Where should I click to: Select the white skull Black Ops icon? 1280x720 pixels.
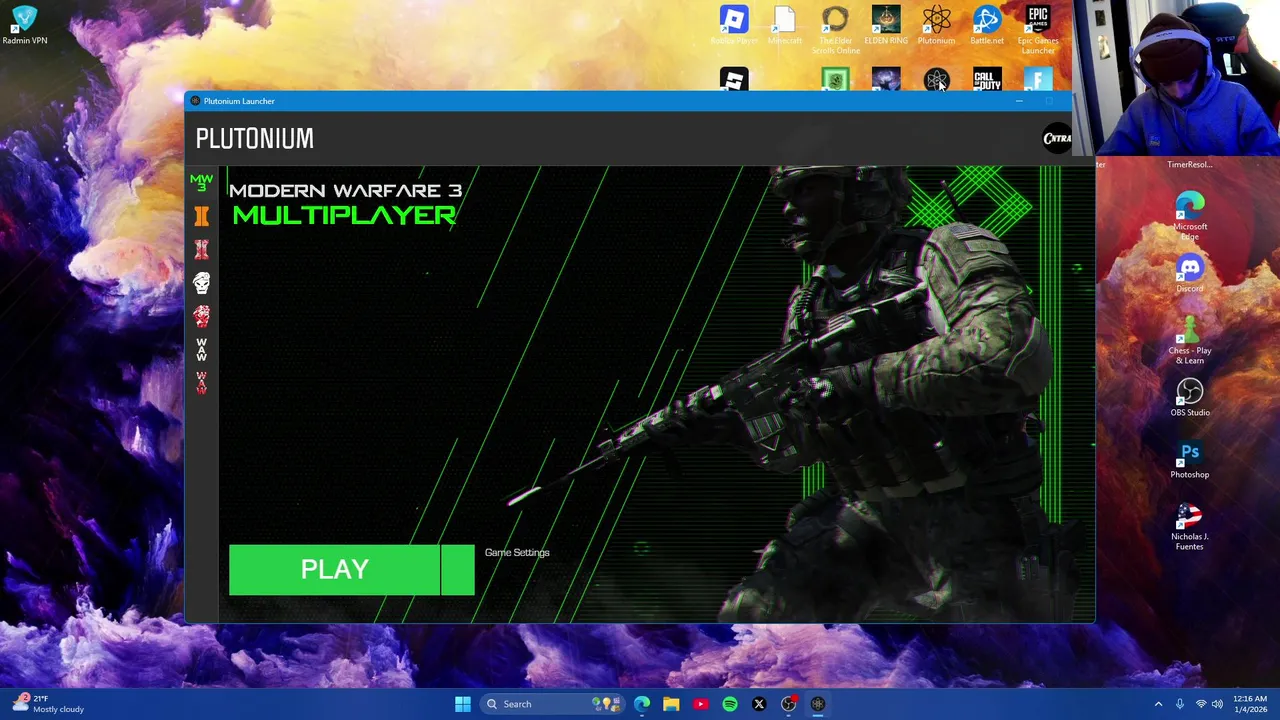click(x=201, y=283)
